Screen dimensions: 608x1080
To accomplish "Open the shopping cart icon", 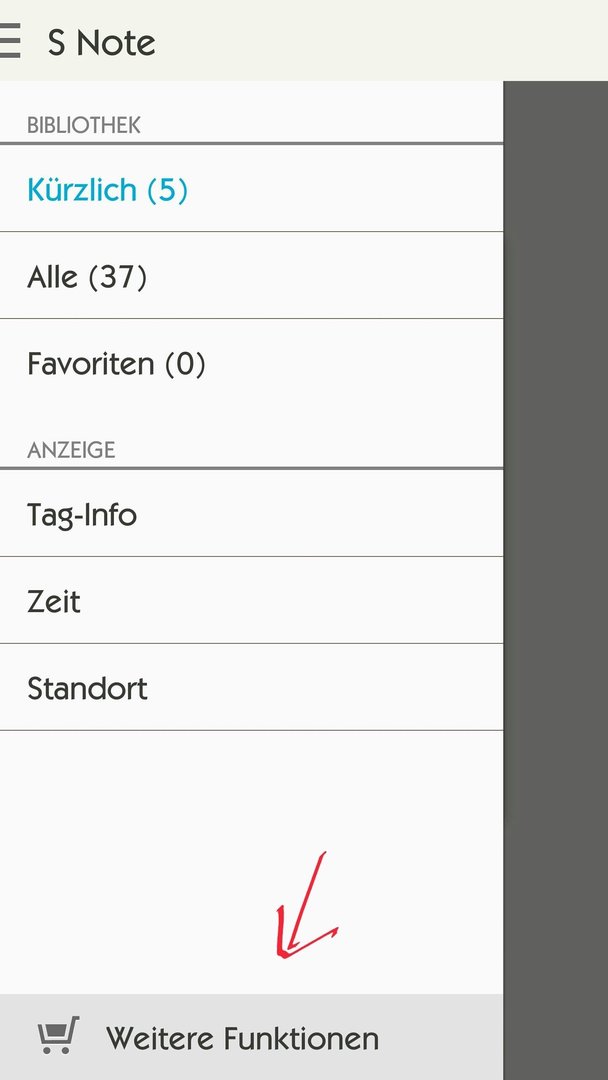I will coord(59,1035).
